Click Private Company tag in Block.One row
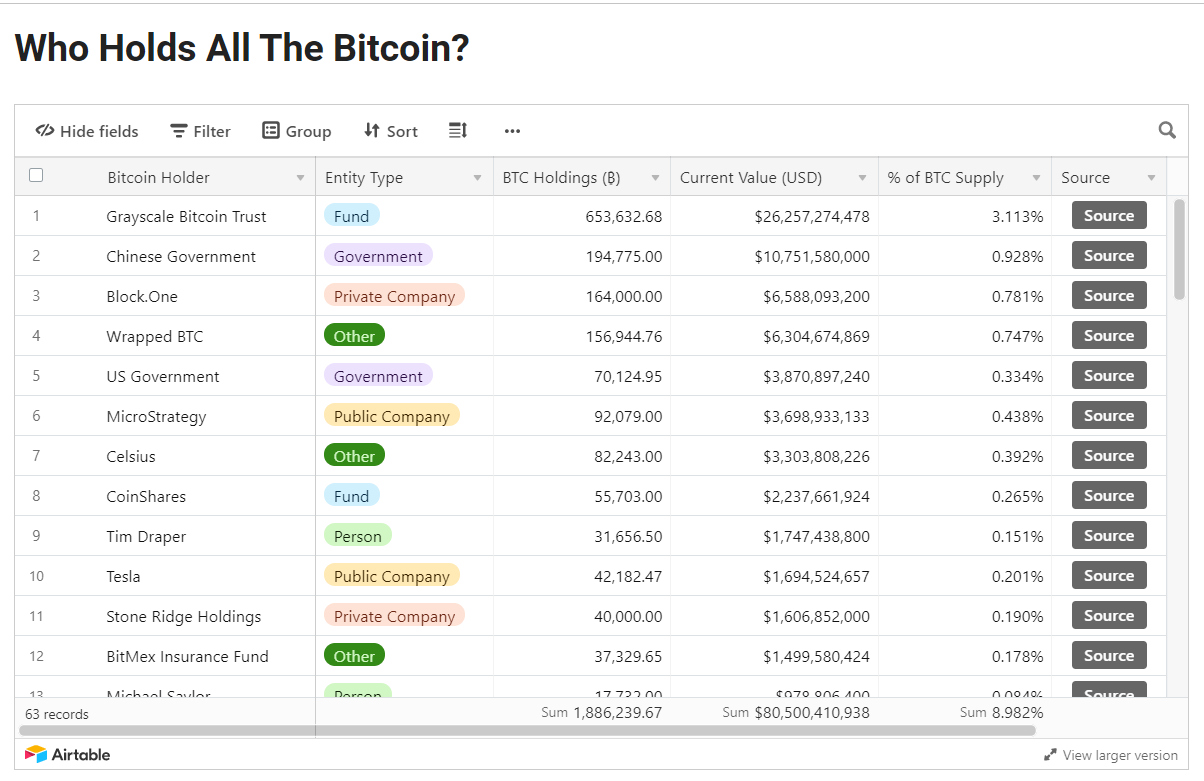This screenshot has width=1204, height=781. tap(394, 296)
